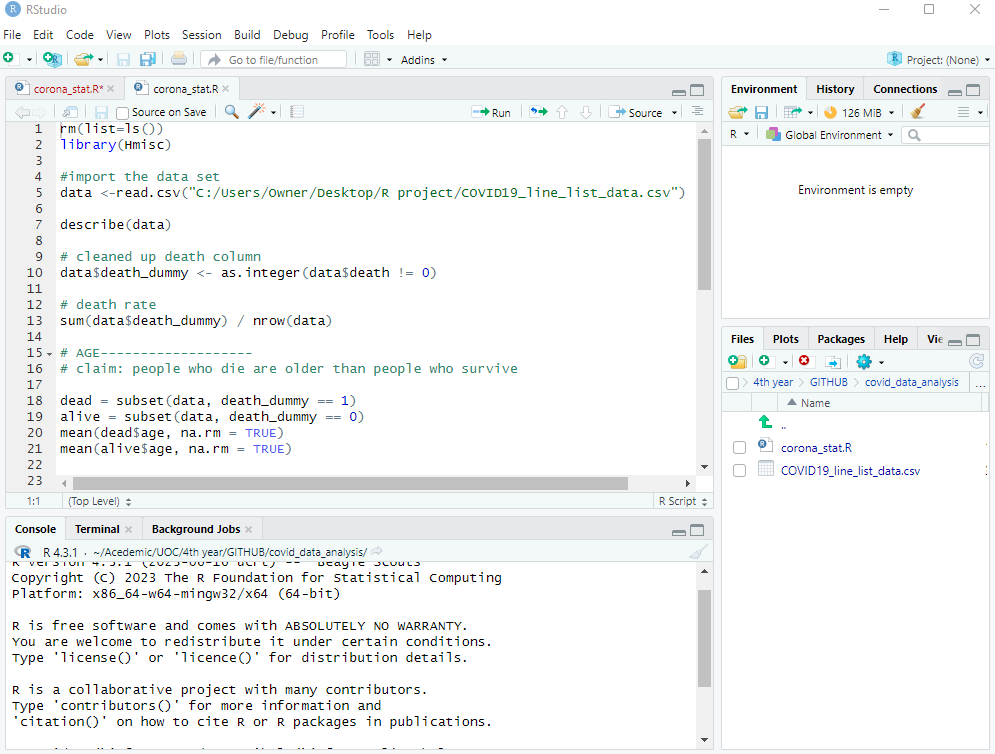
Task: Save workspace icon in Environment pane
Action: (761, 112)
